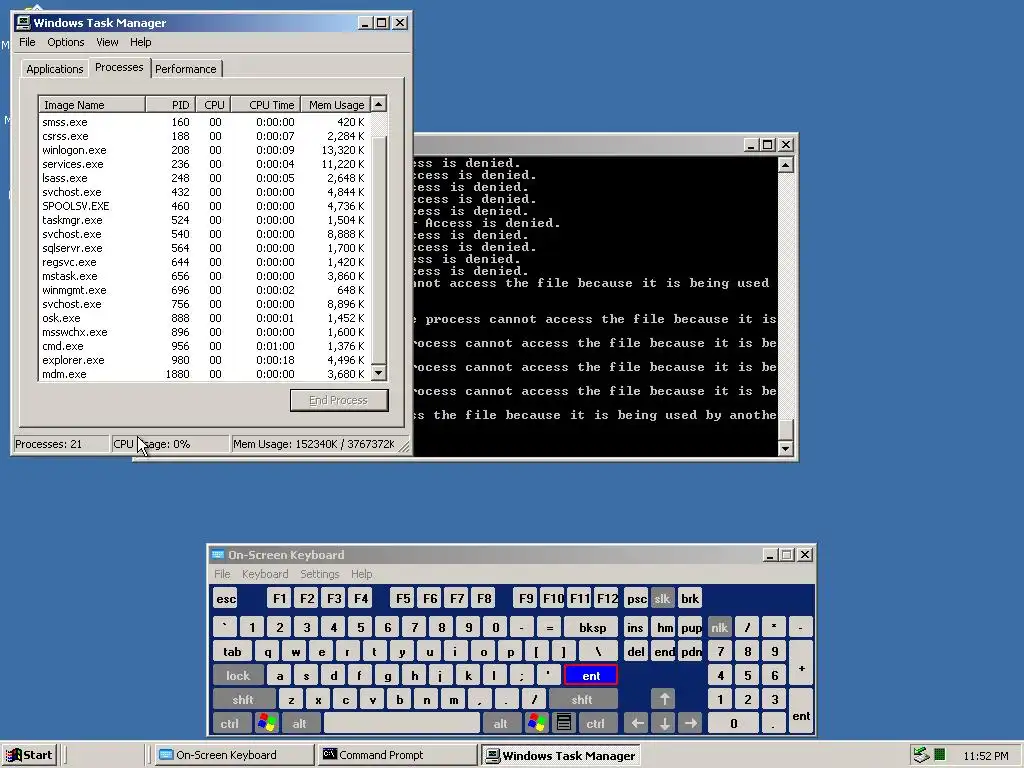Switch to the Applications tab

pos(55,69)
